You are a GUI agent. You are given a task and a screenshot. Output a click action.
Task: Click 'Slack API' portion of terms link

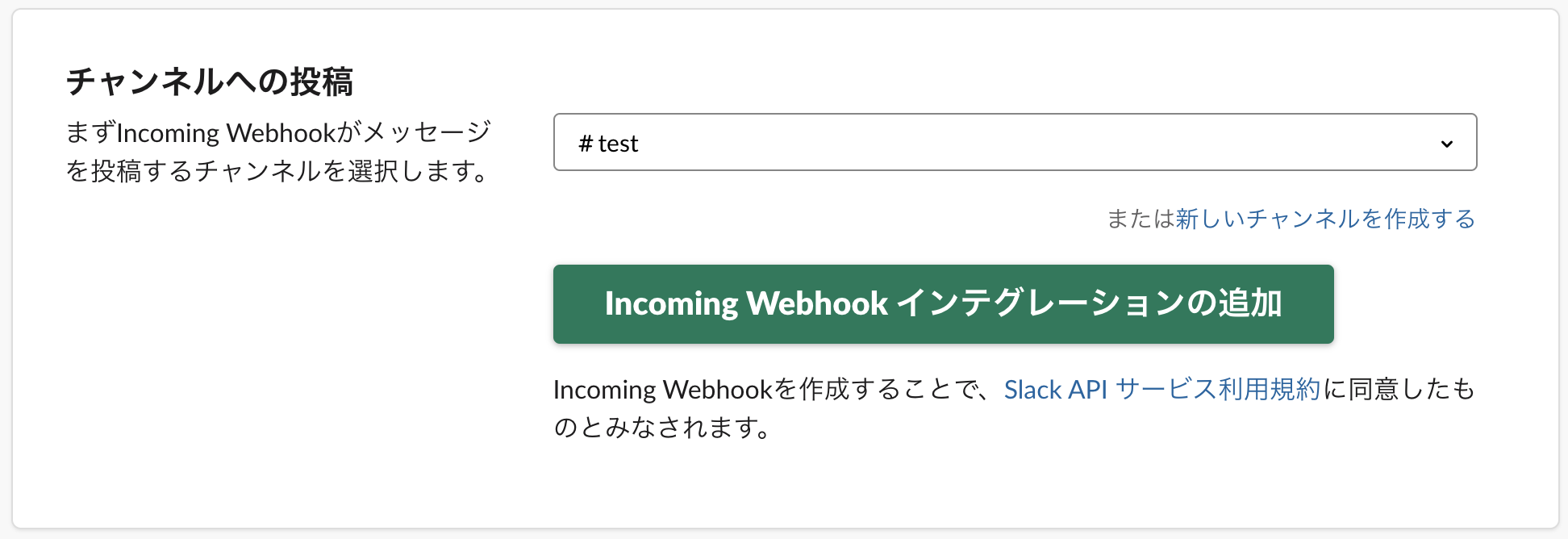click(1055, 390)
